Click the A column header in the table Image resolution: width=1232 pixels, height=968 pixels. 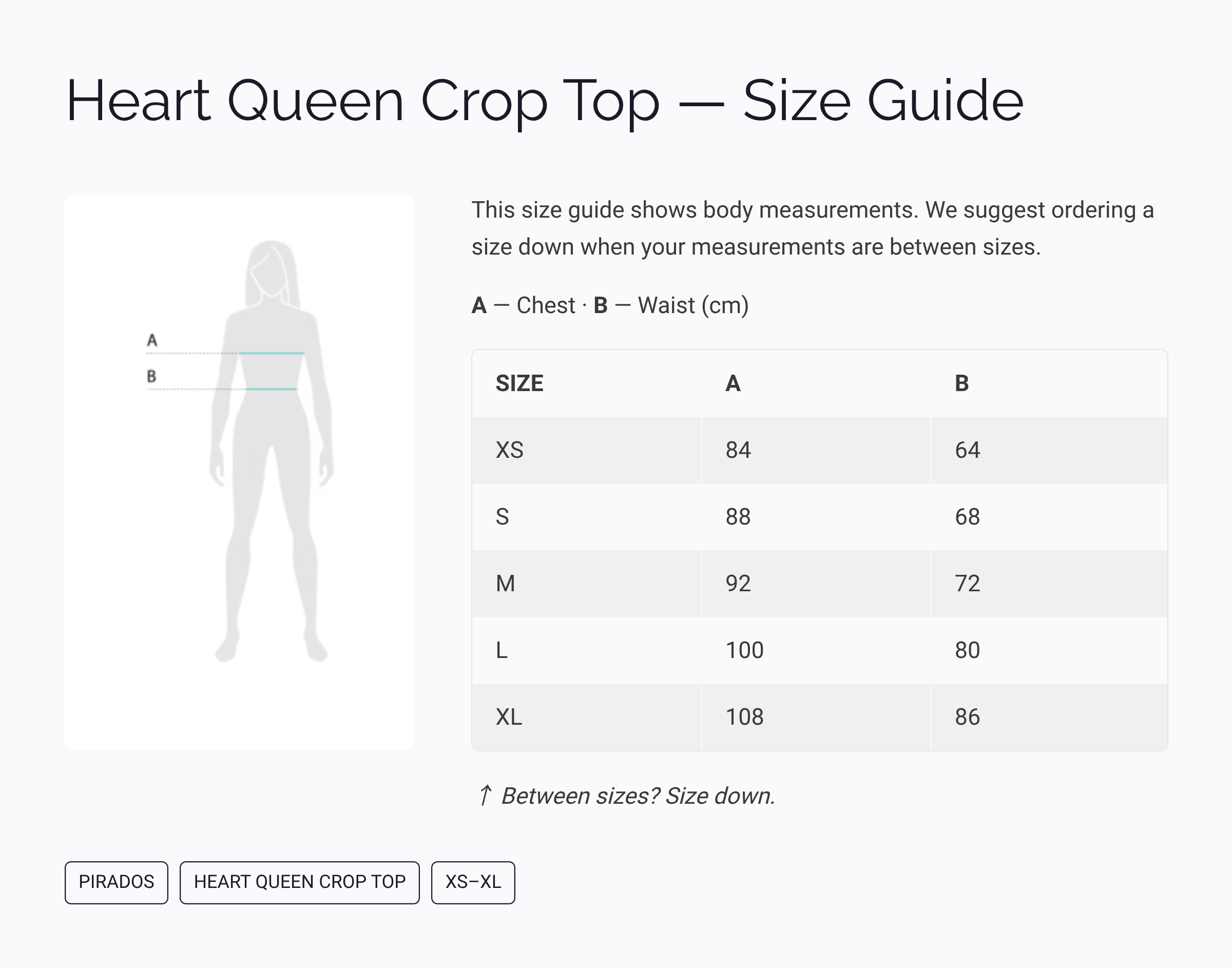coord(733,384)
